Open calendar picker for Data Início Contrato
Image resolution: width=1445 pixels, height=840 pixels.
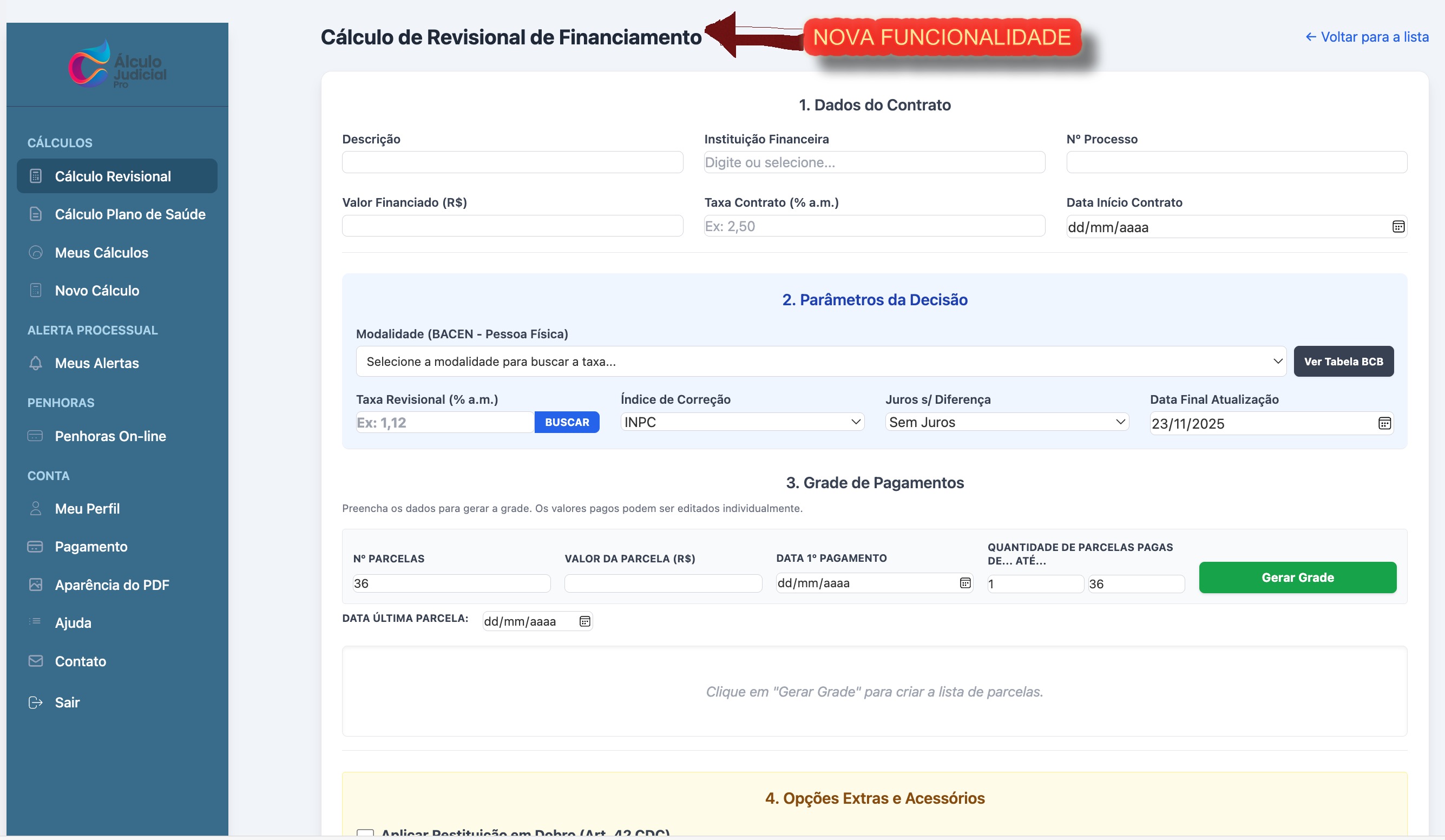(1398, 226)
